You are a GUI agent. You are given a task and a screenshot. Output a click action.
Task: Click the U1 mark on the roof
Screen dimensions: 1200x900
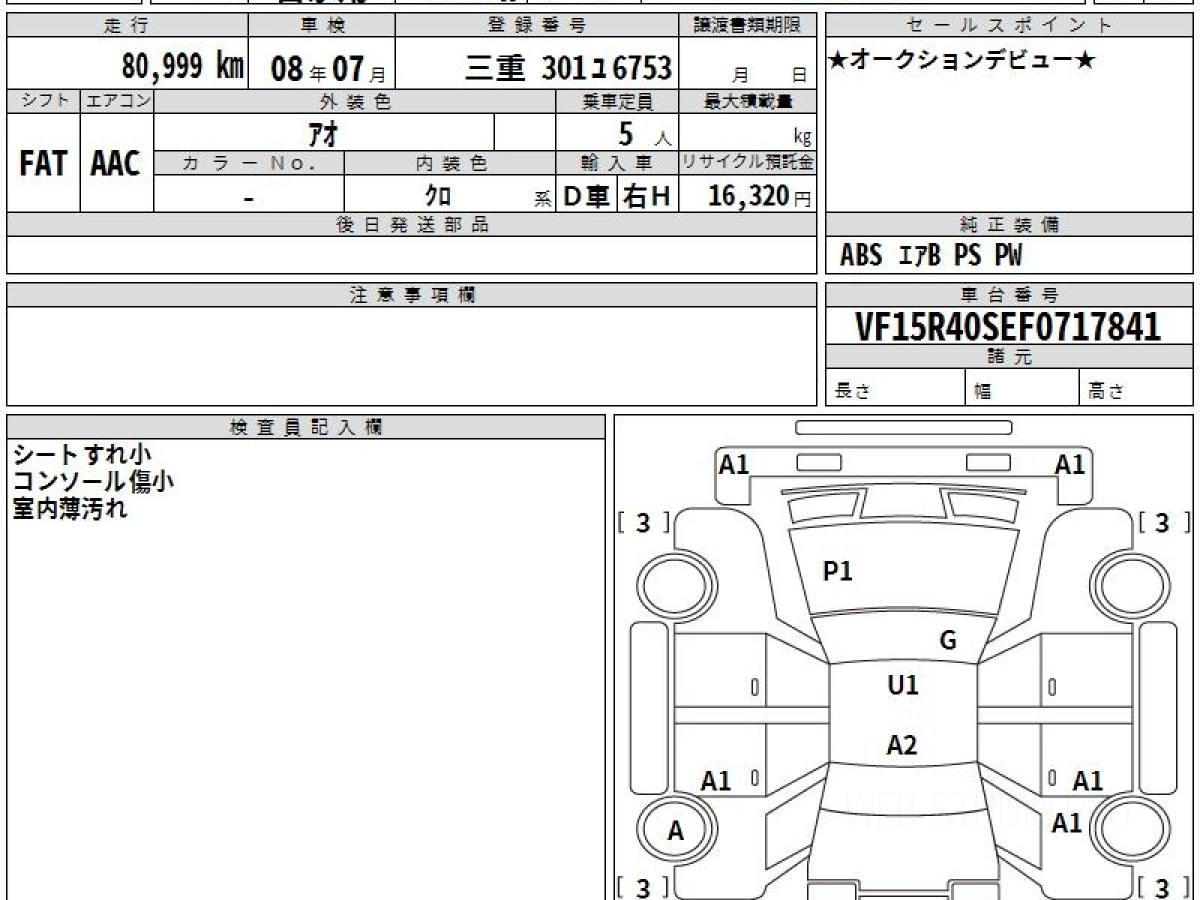[x=902, y=686]
